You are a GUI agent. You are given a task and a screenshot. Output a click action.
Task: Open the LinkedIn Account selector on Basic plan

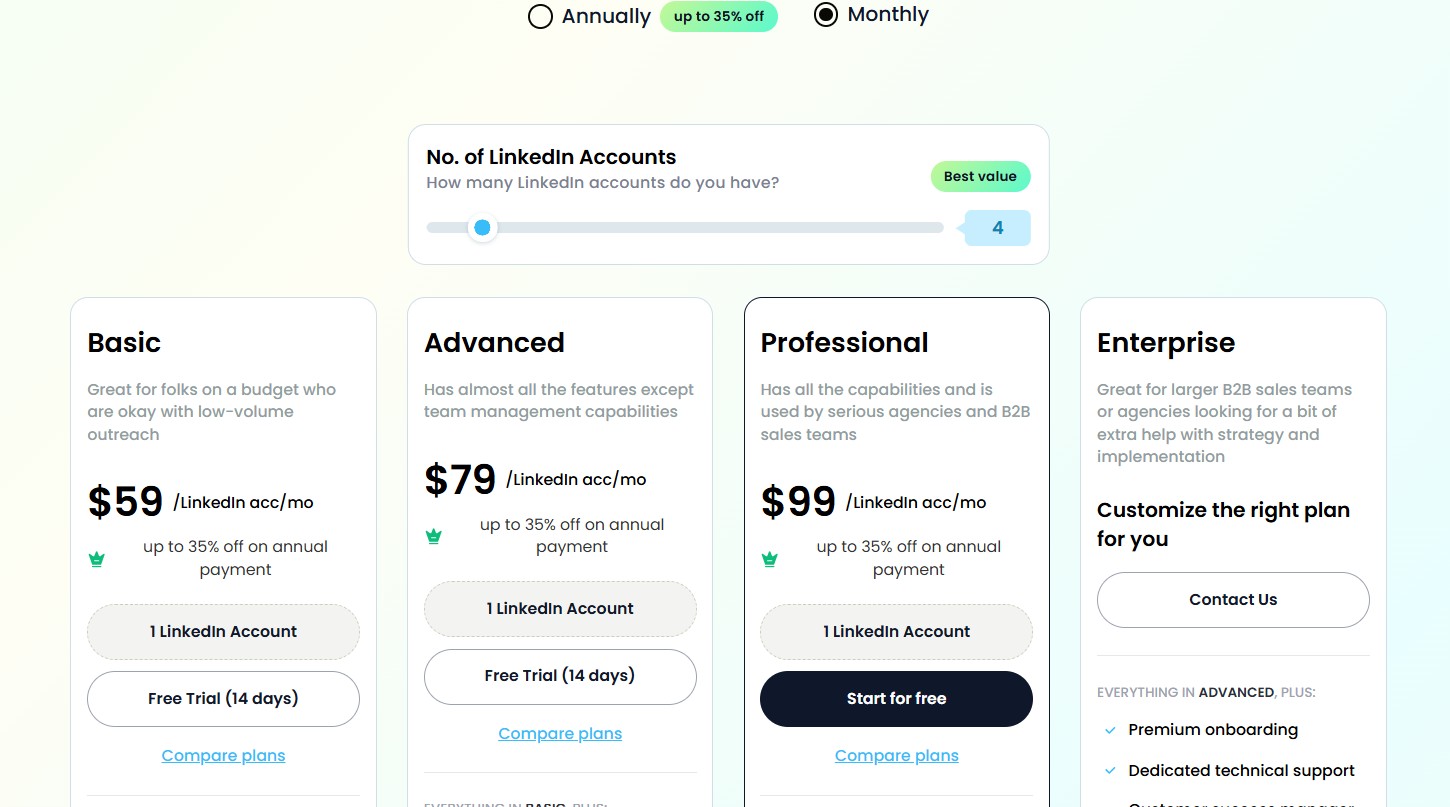point(222,631)
